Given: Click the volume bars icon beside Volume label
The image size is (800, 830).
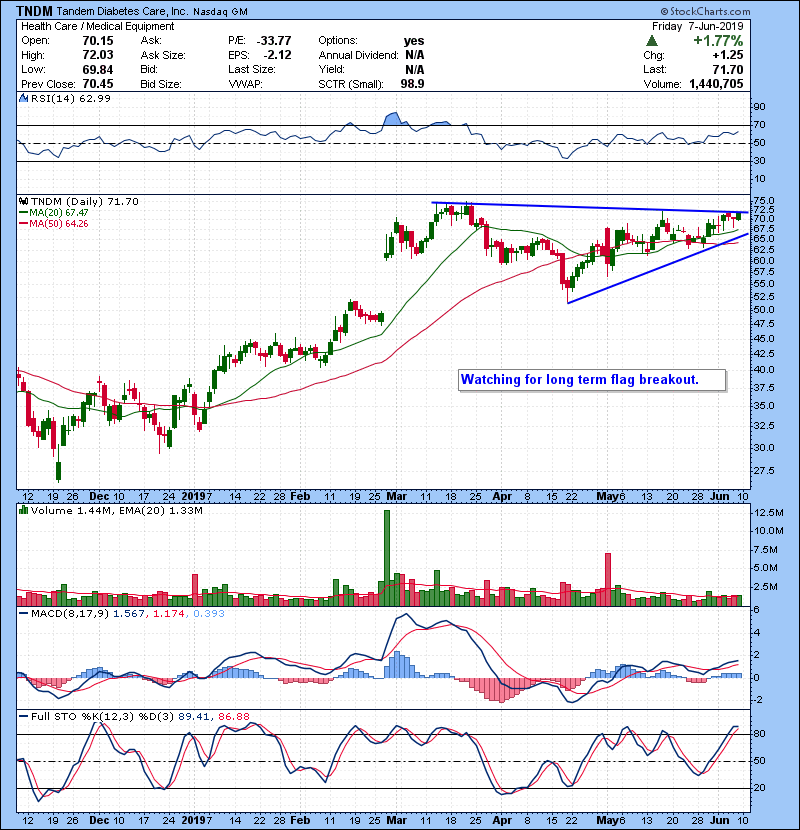Looking at the screenshot, I should 23,510.
